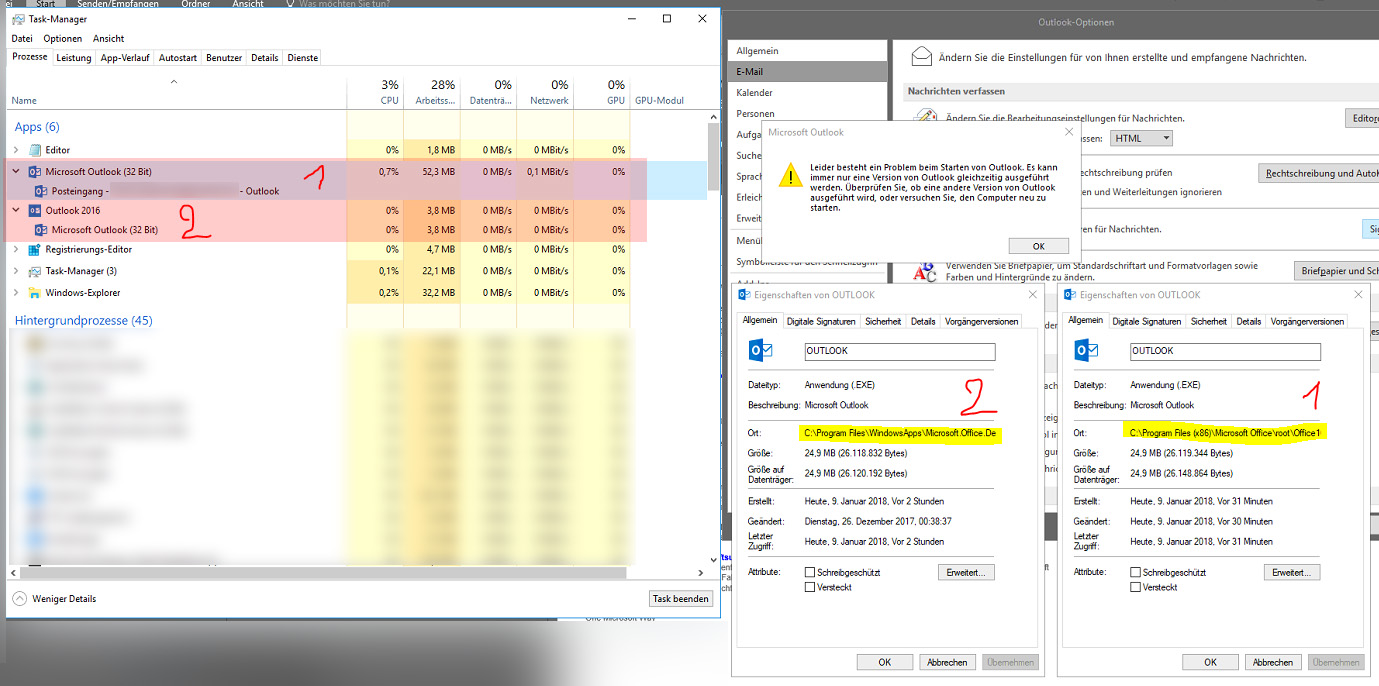
Task: Click the Ort path in right Eigenschaften dialog
Action: (1225, 433)
